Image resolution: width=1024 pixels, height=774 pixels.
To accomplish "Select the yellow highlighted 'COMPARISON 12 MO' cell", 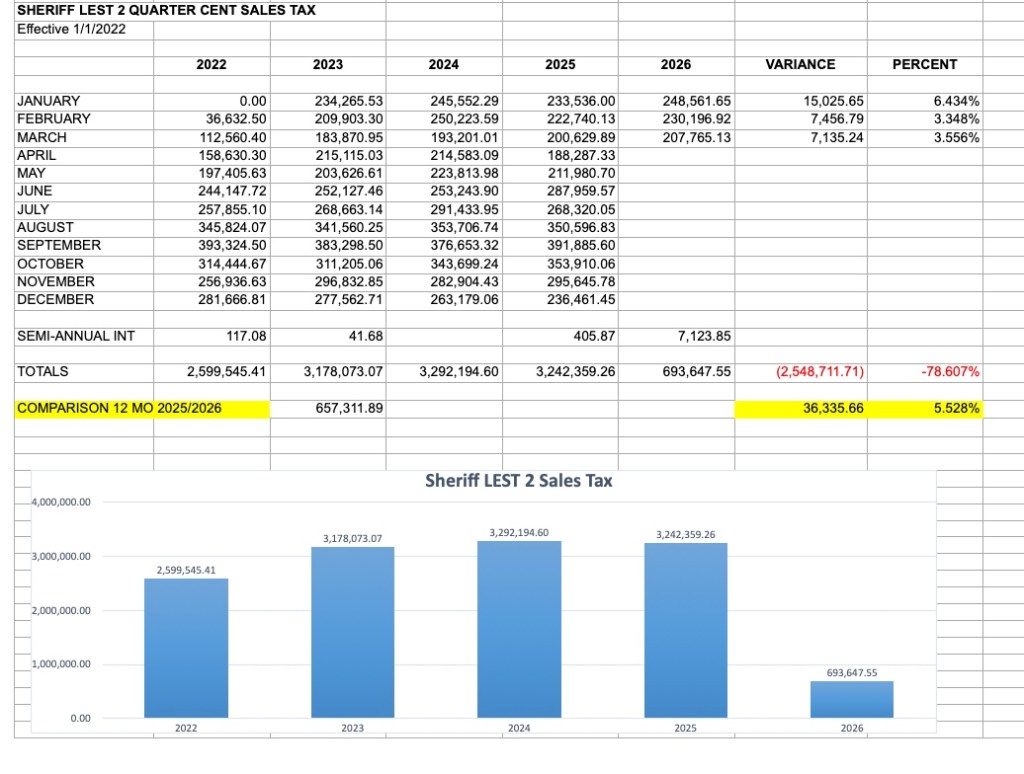I will tap(85, 409).
